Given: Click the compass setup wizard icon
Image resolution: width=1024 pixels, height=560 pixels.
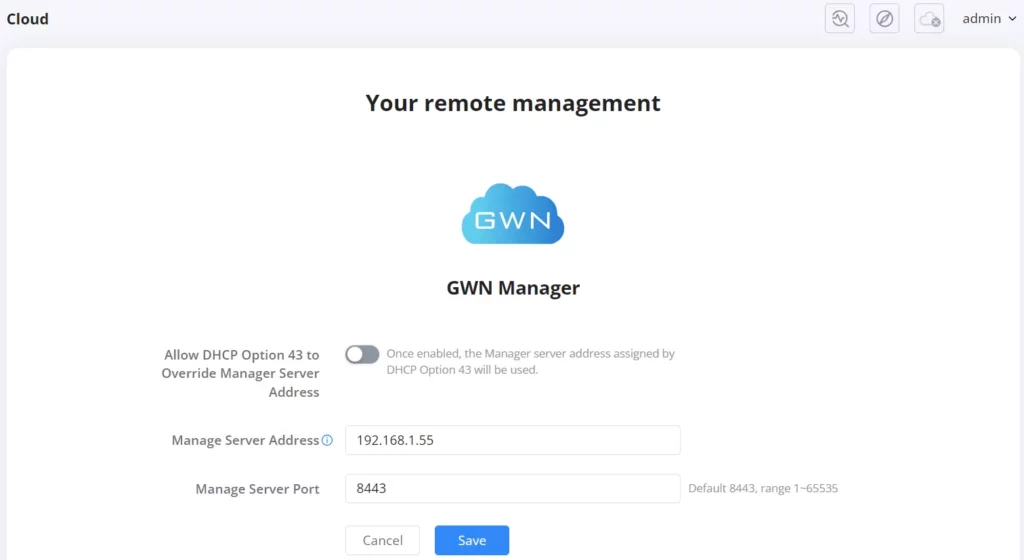Looking at the screenshot, I should click(884, 19).
